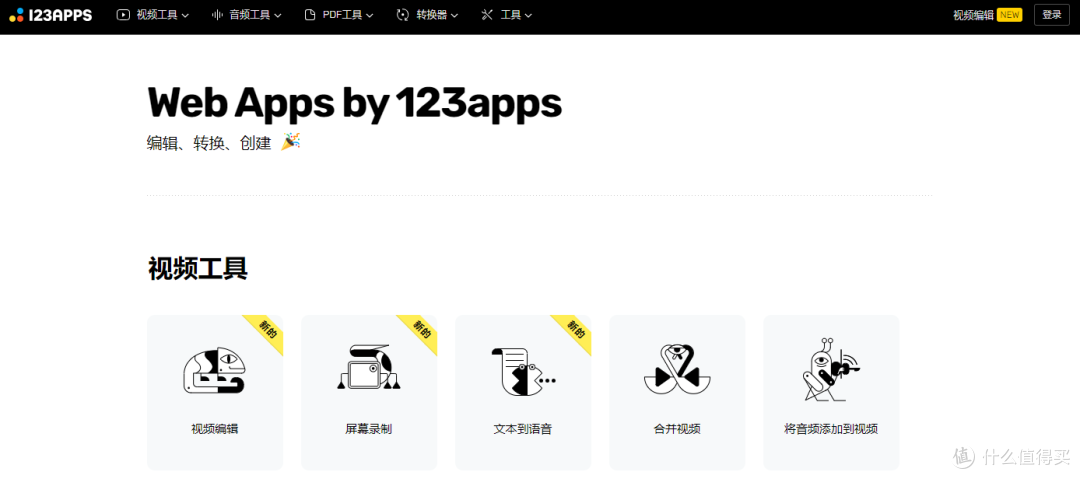Open the 视频编辑 link in the header
Viewport: 1080px width, 479px height.
pos(973,15)
